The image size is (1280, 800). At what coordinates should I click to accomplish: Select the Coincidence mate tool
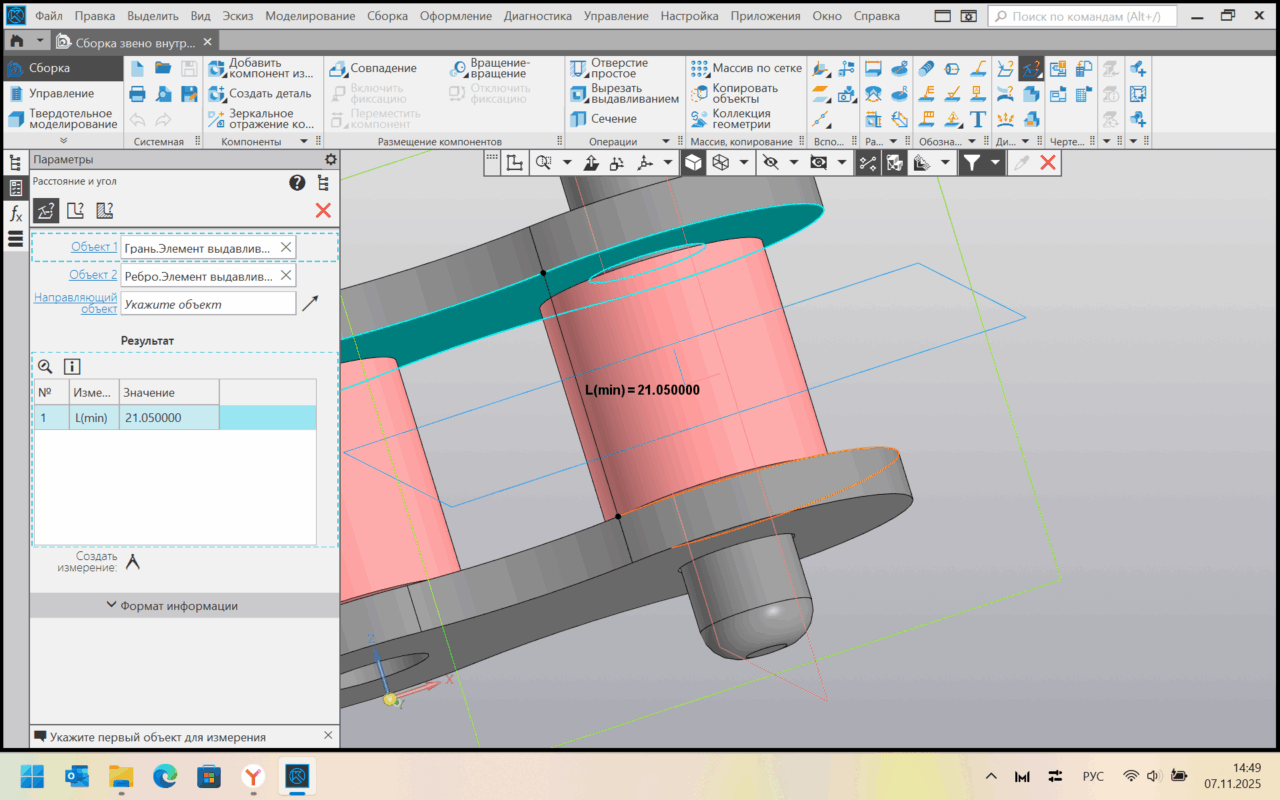click(383, 68)
